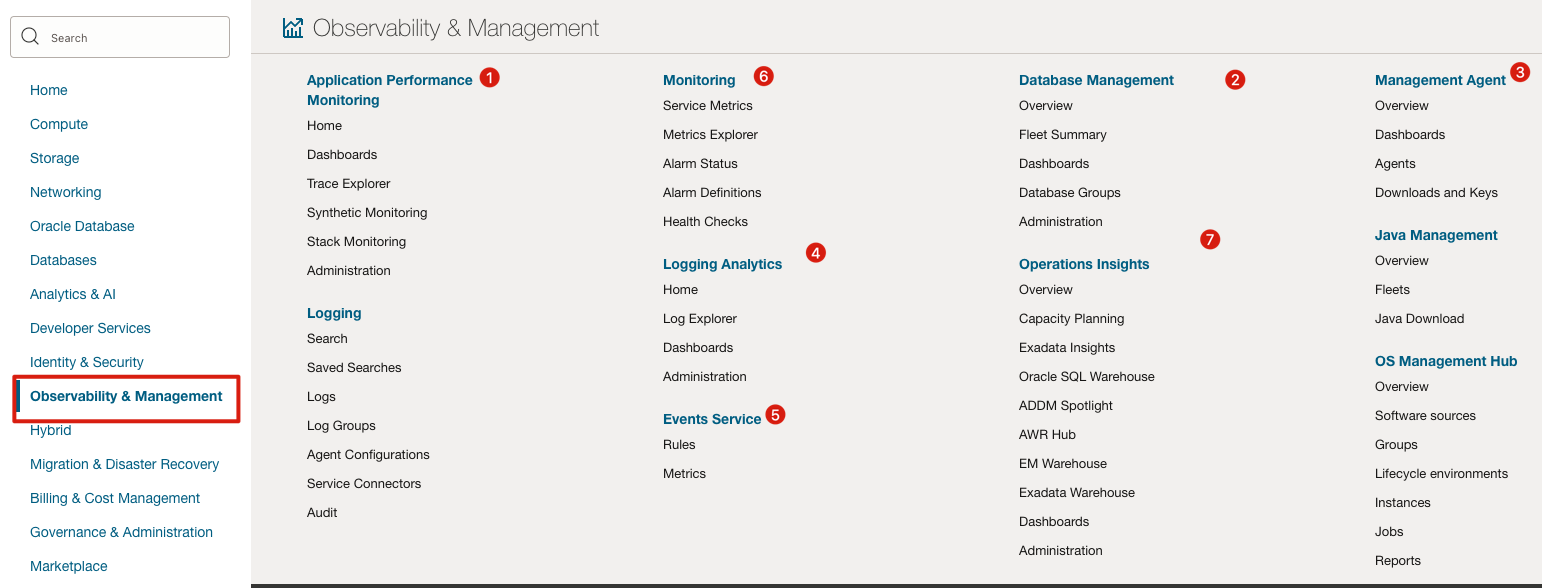Open the Compute menu category
Viewport: 1542px width, 588px height.
59,124
